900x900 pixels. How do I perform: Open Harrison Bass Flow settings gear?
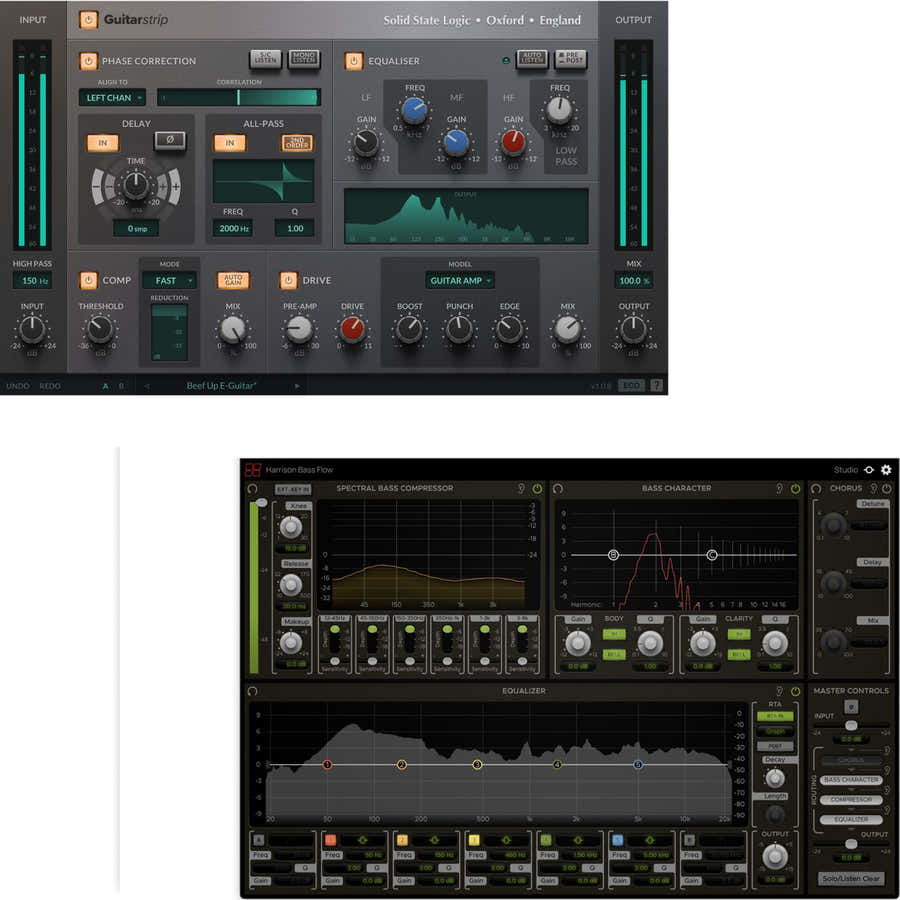886,470
